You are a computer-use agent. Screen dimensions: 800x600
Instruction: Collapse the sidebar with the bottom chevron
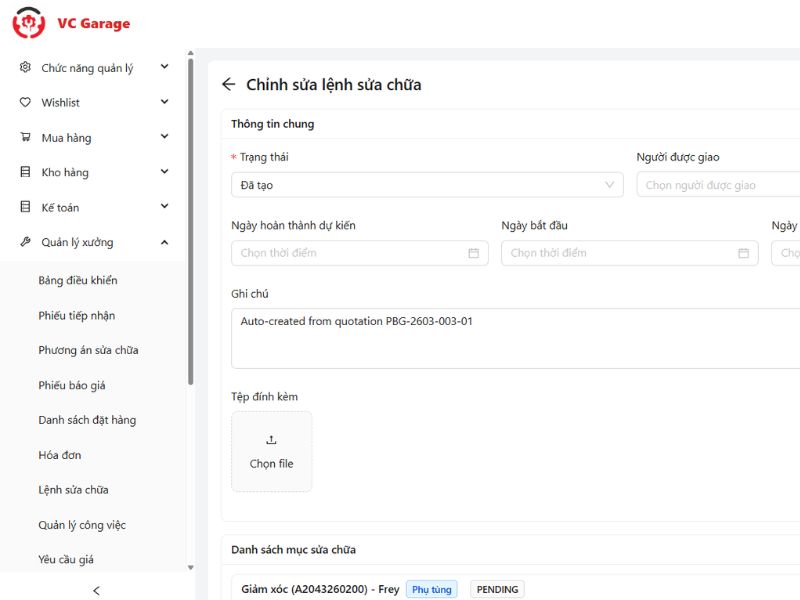tap(96, 590)
